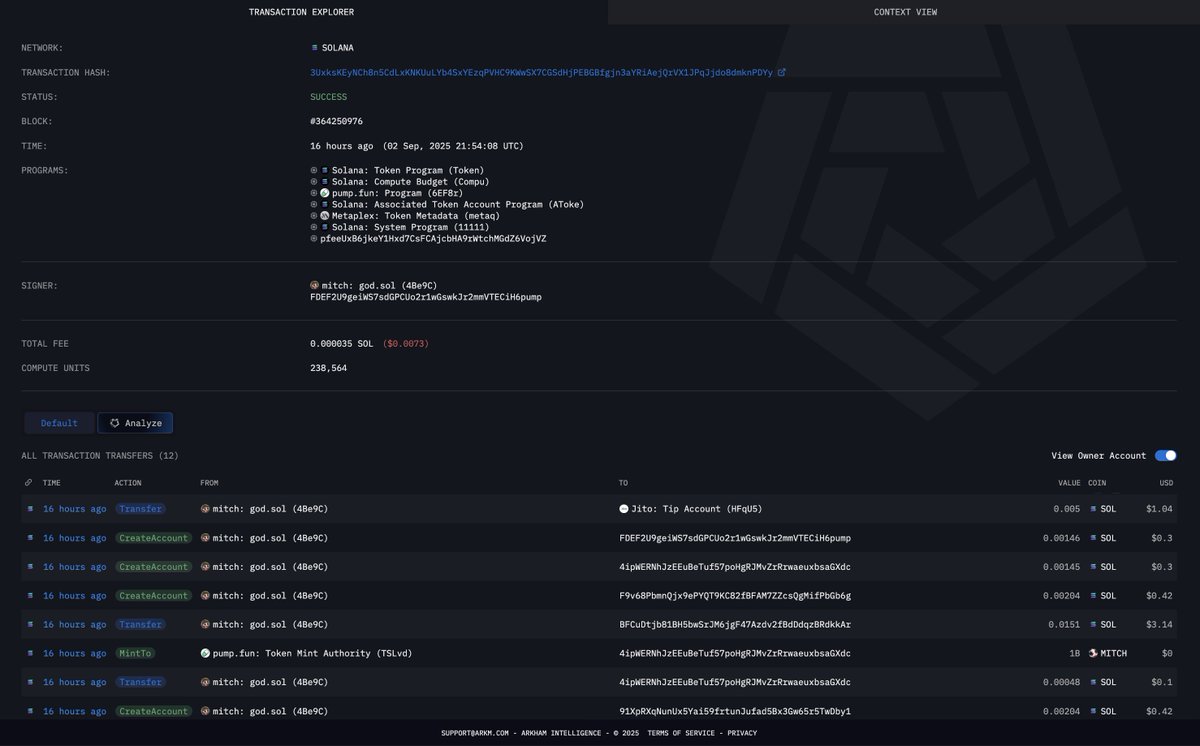
Task: Open recipient address BFCuDtjb81BH5bwSrJM6jgF47
Action: pos(735,625)
